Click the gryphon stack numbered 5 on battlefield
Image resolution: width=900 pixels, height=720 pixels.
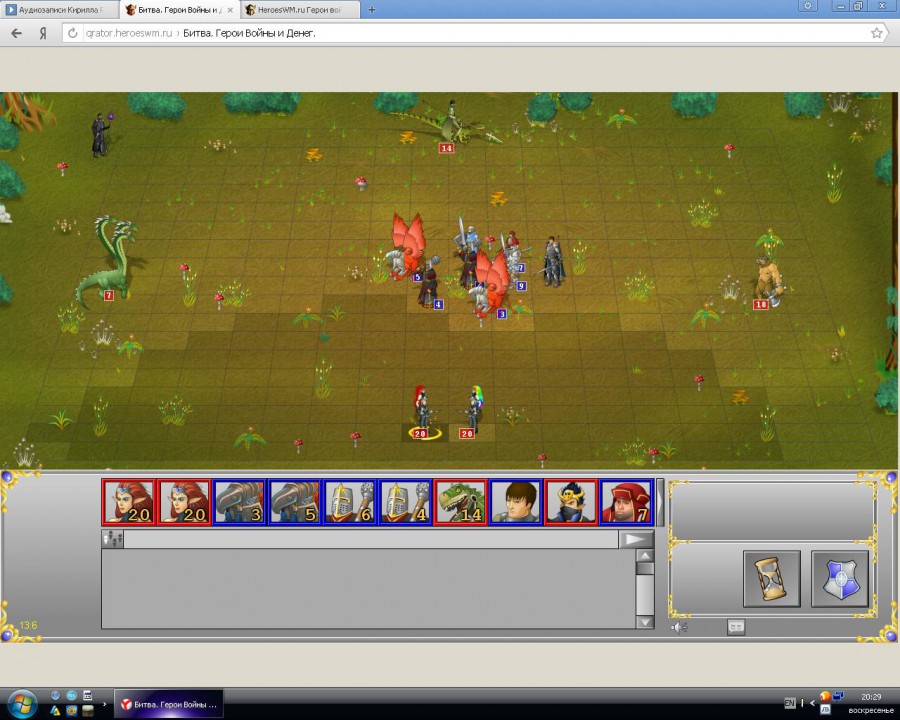(x=406, y=248)
